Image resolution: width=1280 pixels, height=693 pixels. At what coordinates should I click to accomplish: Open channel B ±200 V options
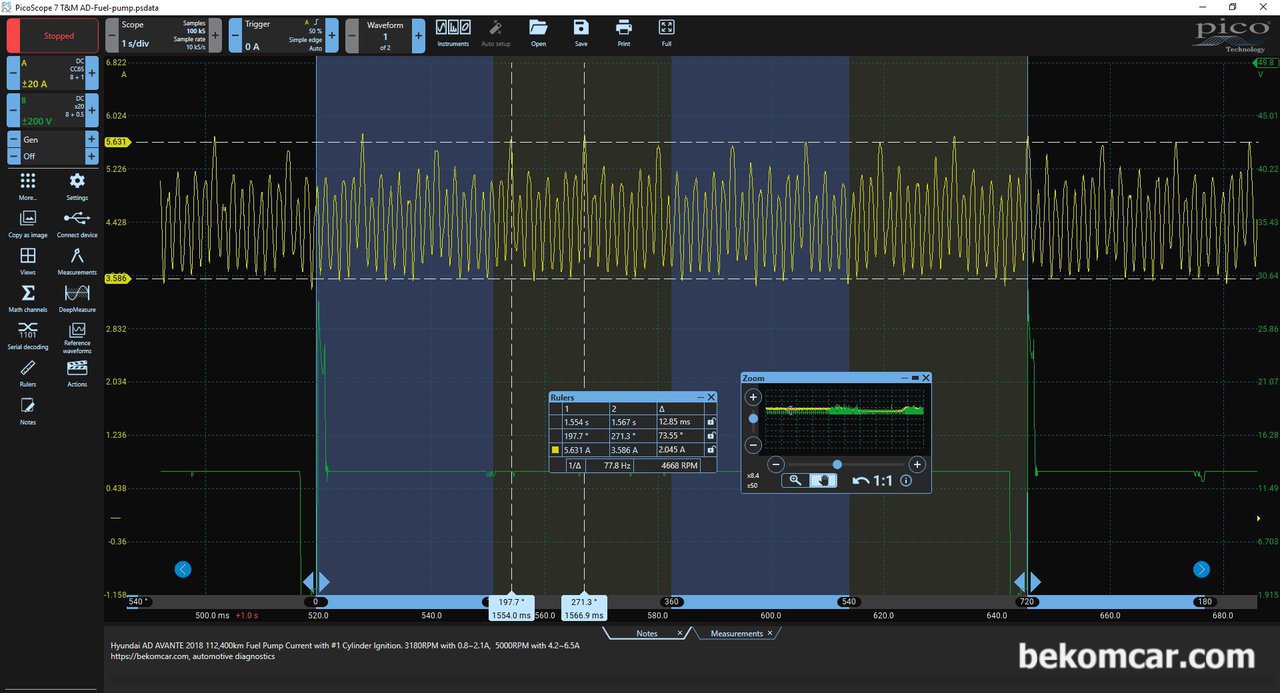pyautogui.click(x=52, y=110)
